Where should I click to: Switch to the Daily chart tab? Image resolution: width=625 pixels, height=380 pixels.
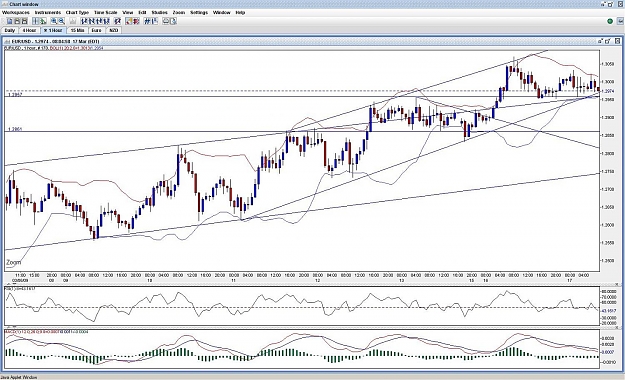pos(10,30)
